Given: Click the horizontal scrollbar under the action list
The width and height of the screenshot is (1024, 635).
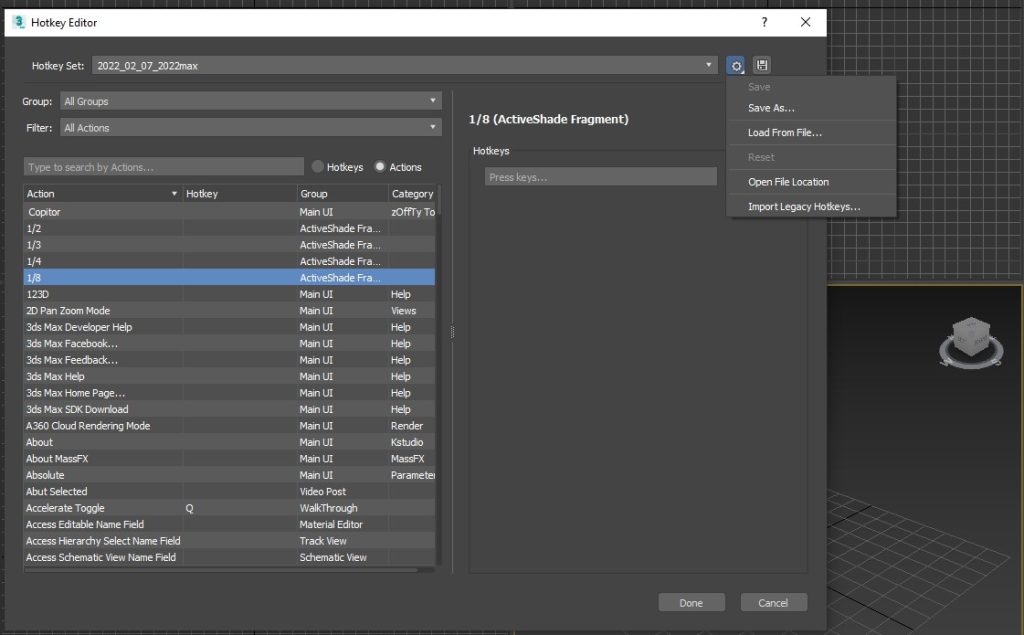Looking at the screenshot, I should [x=221, y=570].
